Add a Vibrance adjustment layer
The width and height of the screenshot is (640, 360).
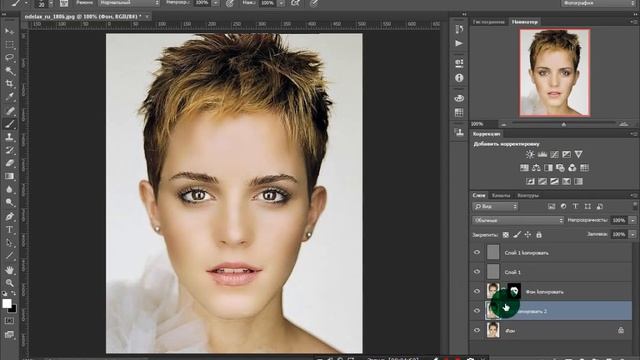tap(578, 154)
